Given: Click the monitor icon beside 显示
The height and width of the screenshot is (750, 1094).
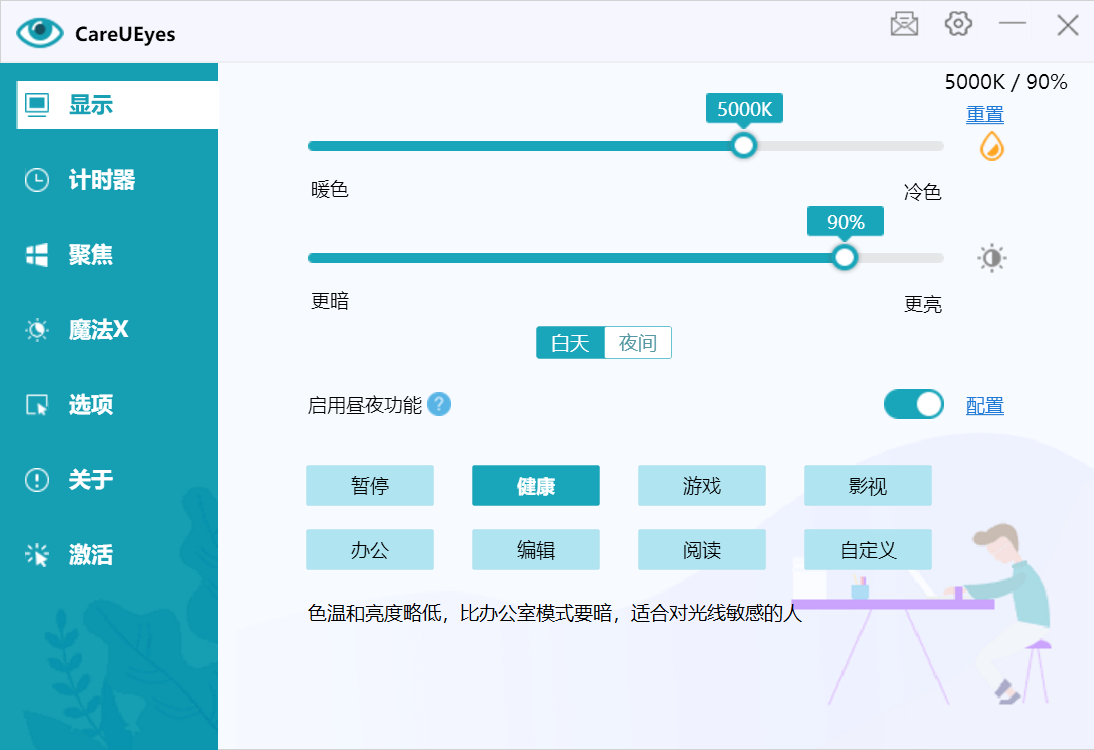Looking at the screenshot, I should (37, 105).
